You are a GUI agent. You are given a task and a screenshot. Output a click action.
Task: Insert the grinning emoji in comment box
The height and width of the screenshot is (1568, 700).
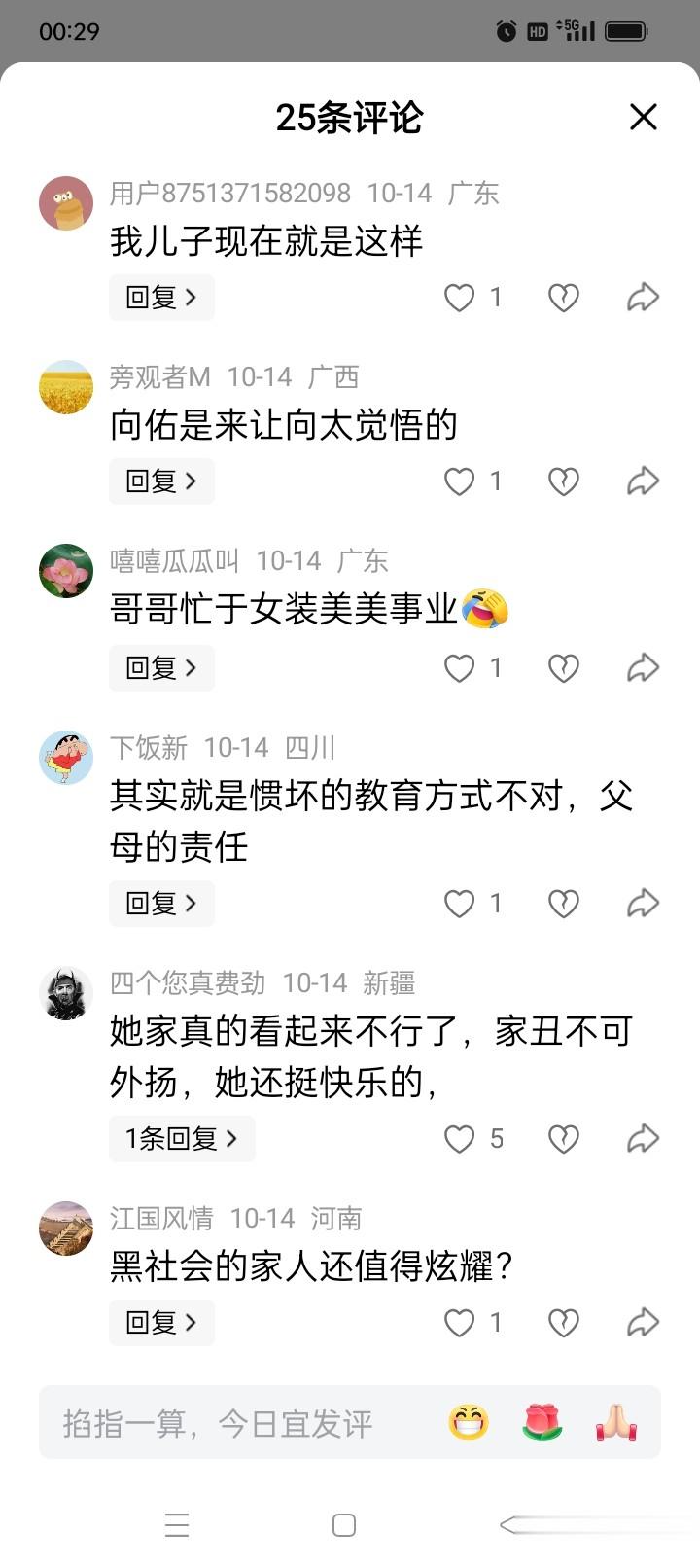(469, 1423)
